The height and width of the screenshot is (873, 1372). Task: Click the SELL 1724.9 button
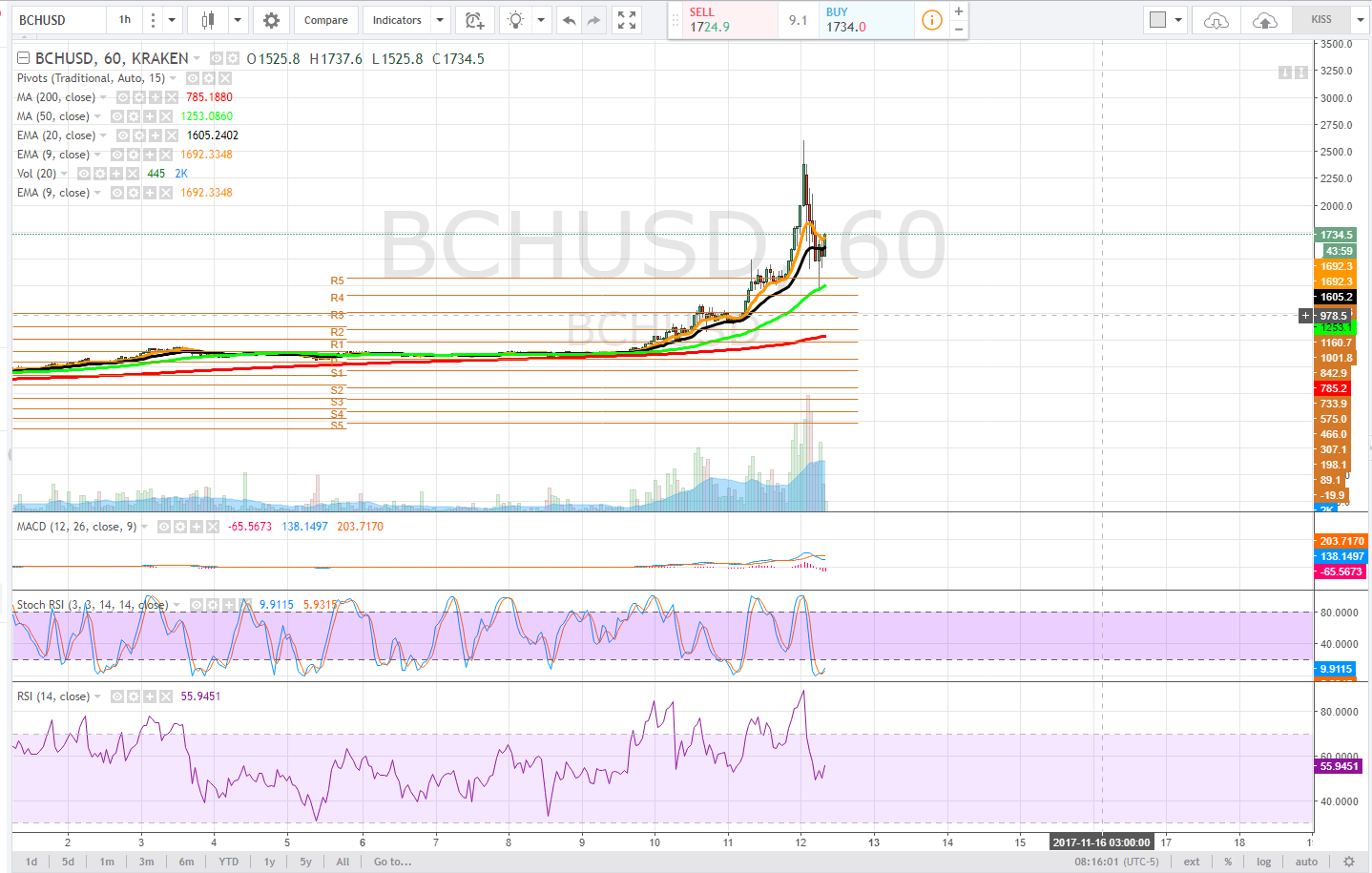pos(723,20)
